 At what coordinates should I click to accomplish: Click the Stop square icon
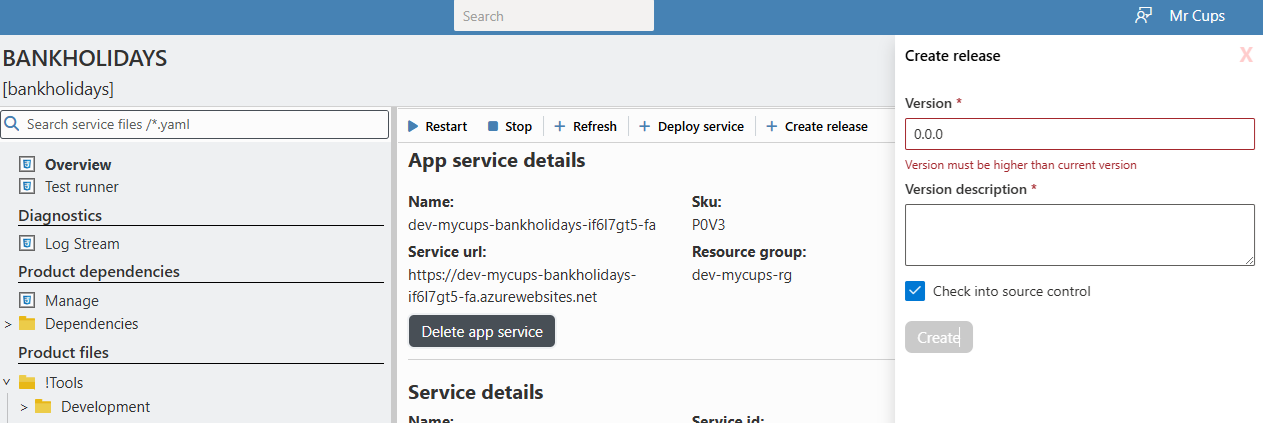tap(493, 127)
